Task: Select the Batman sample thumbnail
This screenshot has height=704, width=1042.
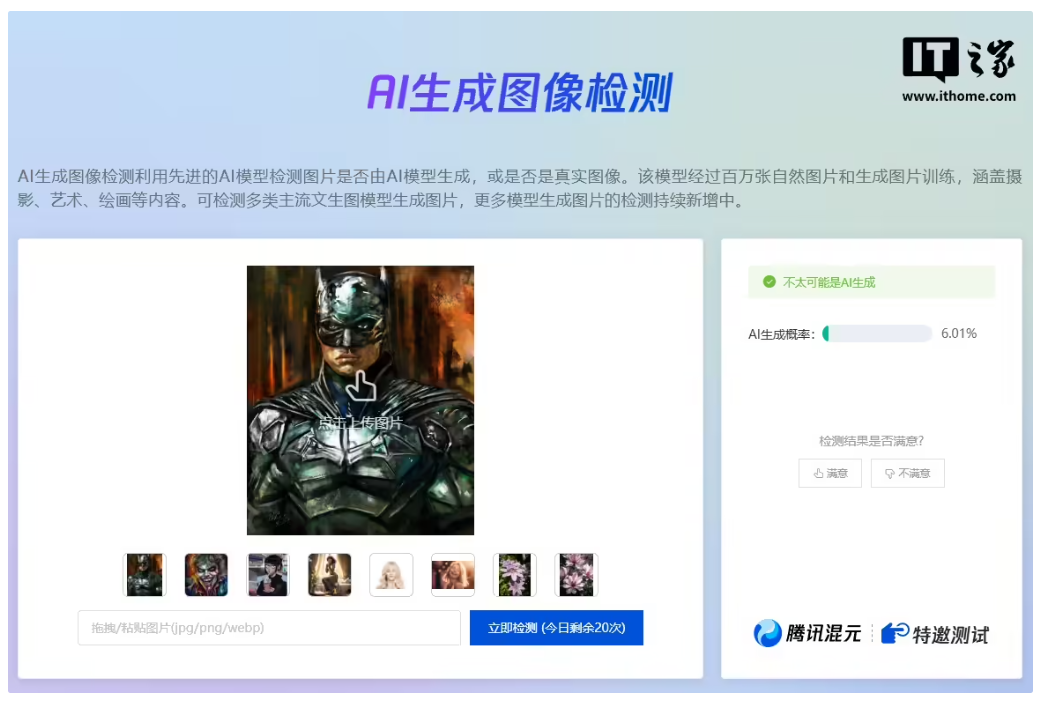Action: [x=145, y=574]
